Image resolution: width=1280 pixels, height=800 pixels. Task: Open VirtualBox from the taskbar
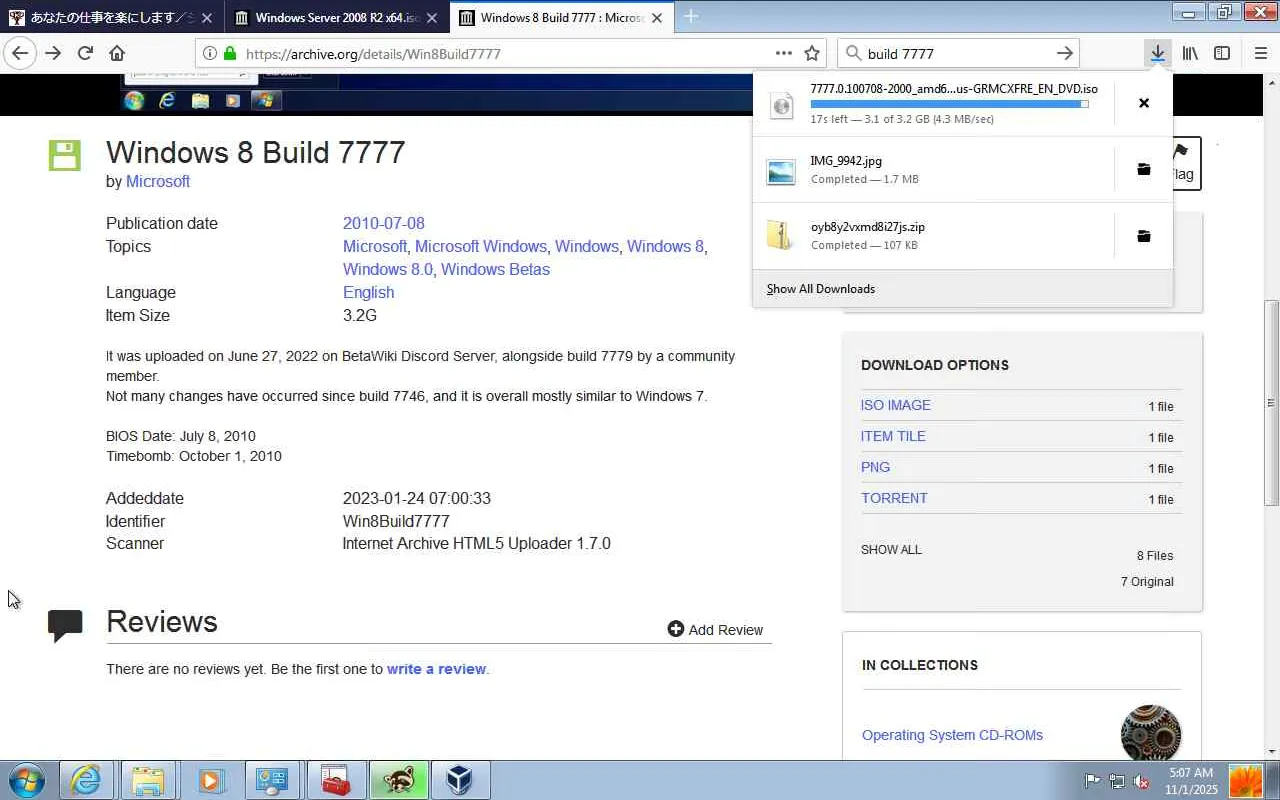pyautogui.click(x=459, y=780)
